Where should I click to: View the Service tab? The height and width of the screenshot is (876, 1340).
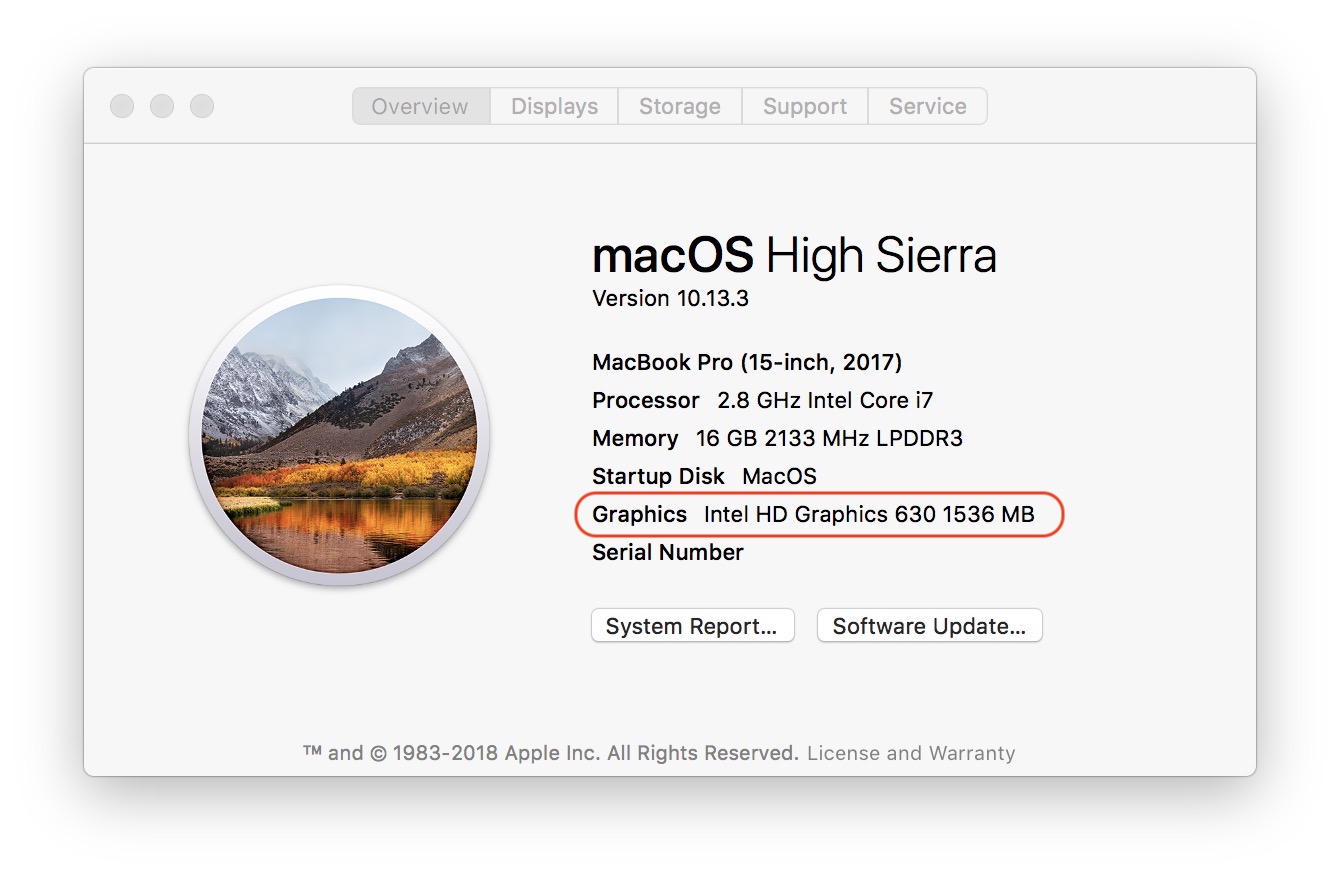coord(926,105)
